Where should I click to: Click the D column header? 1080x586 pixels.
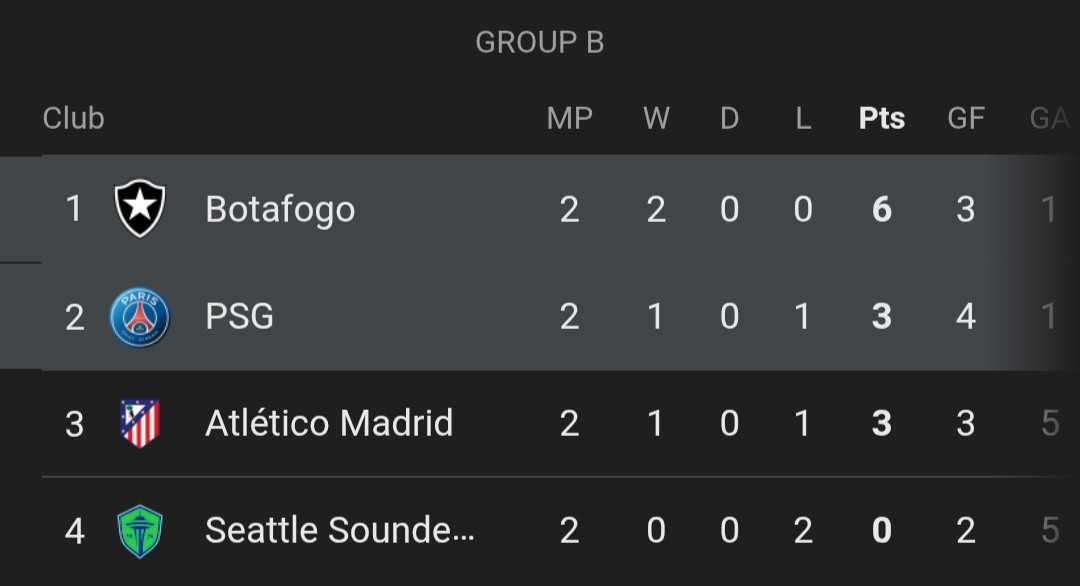(729, 118)
